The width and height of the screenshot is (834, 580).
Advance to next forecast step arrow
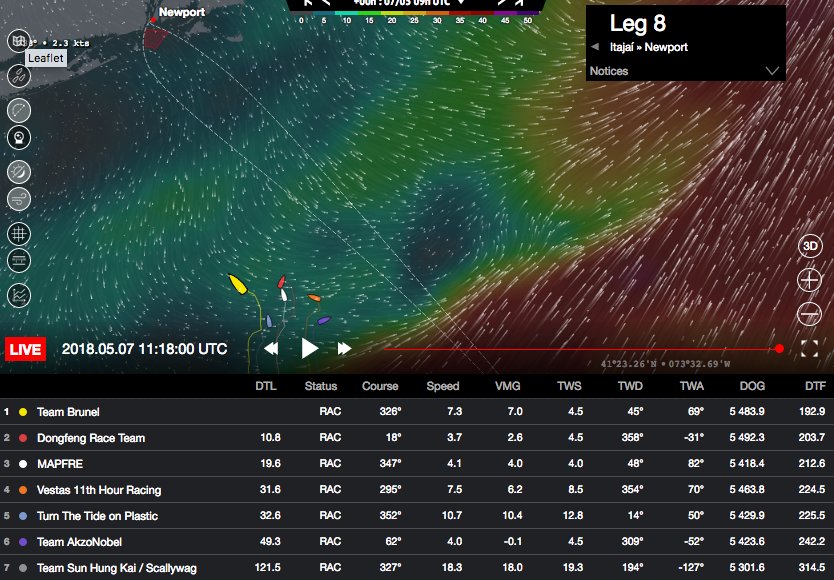pyautogui.click(x=501, y=3)
